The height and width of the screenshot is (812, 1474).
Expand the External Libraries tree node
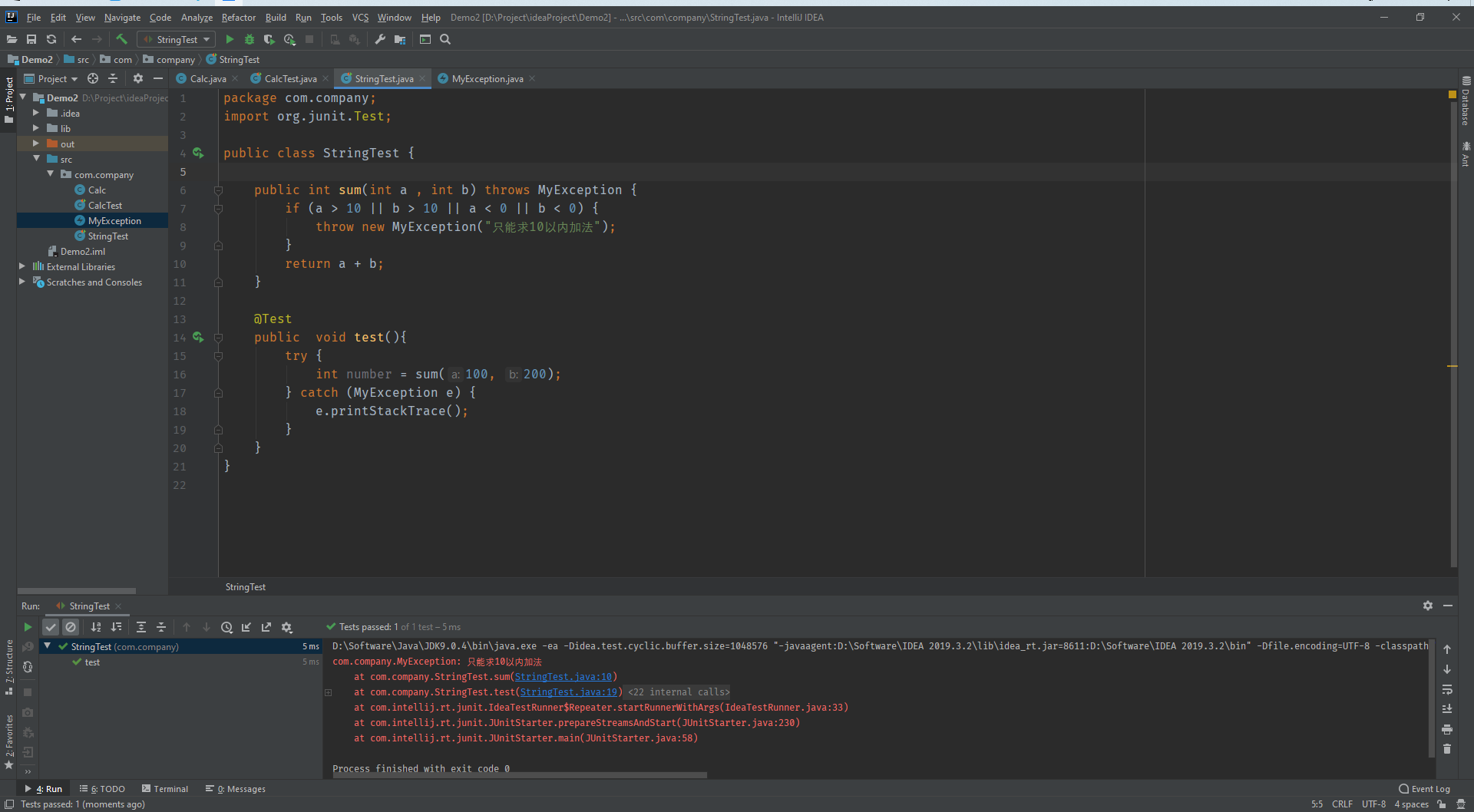(22, 266)
